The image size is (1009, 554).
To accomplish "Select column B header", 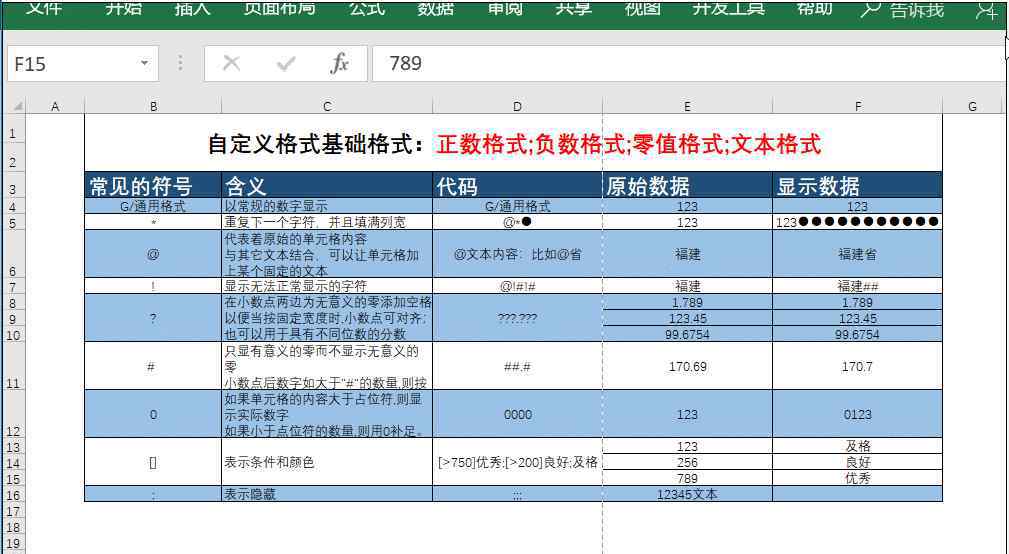I will tap(153, 106).
